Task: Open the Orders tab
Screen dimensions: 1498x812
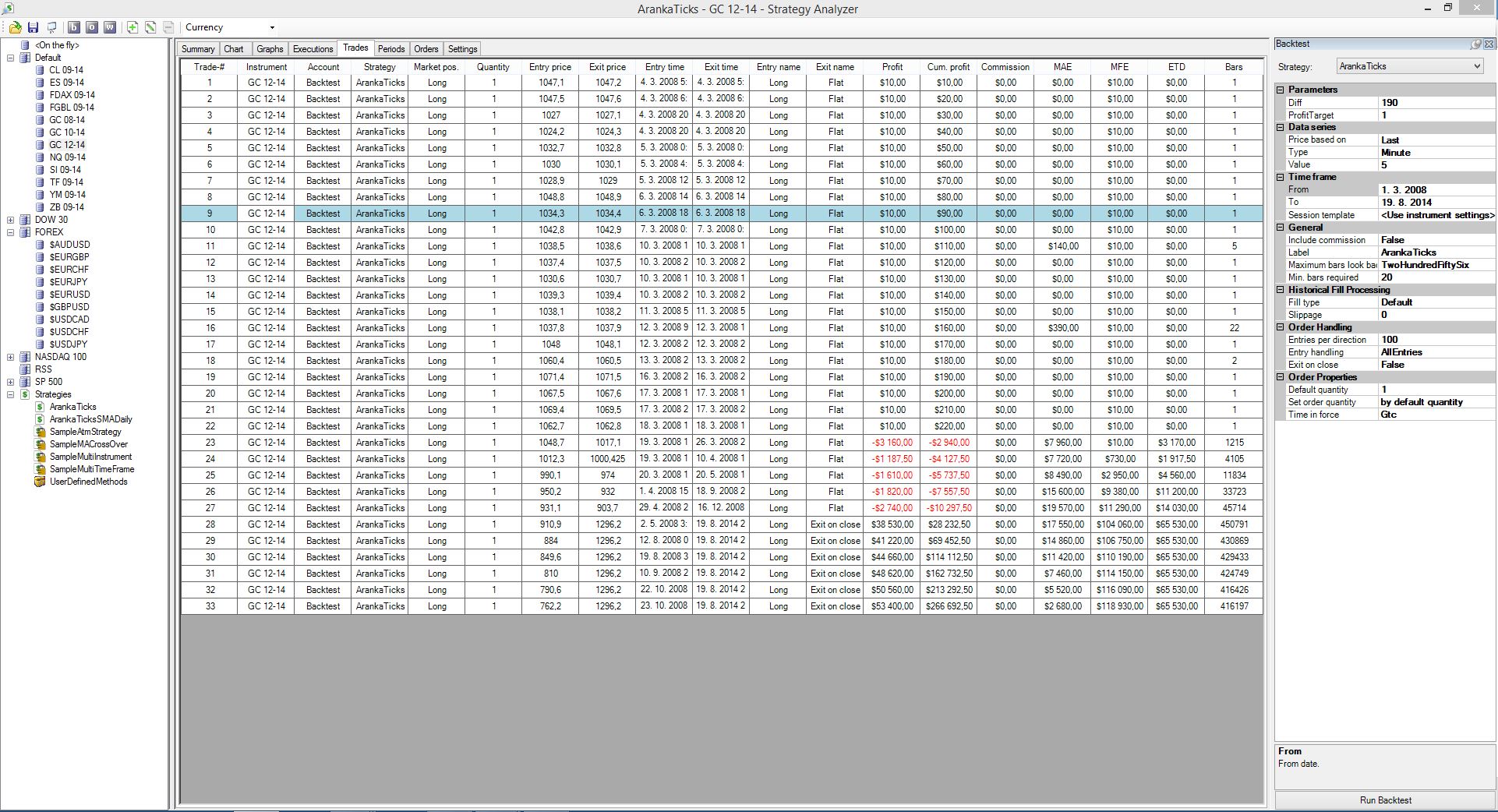Action: pos(426,49)
